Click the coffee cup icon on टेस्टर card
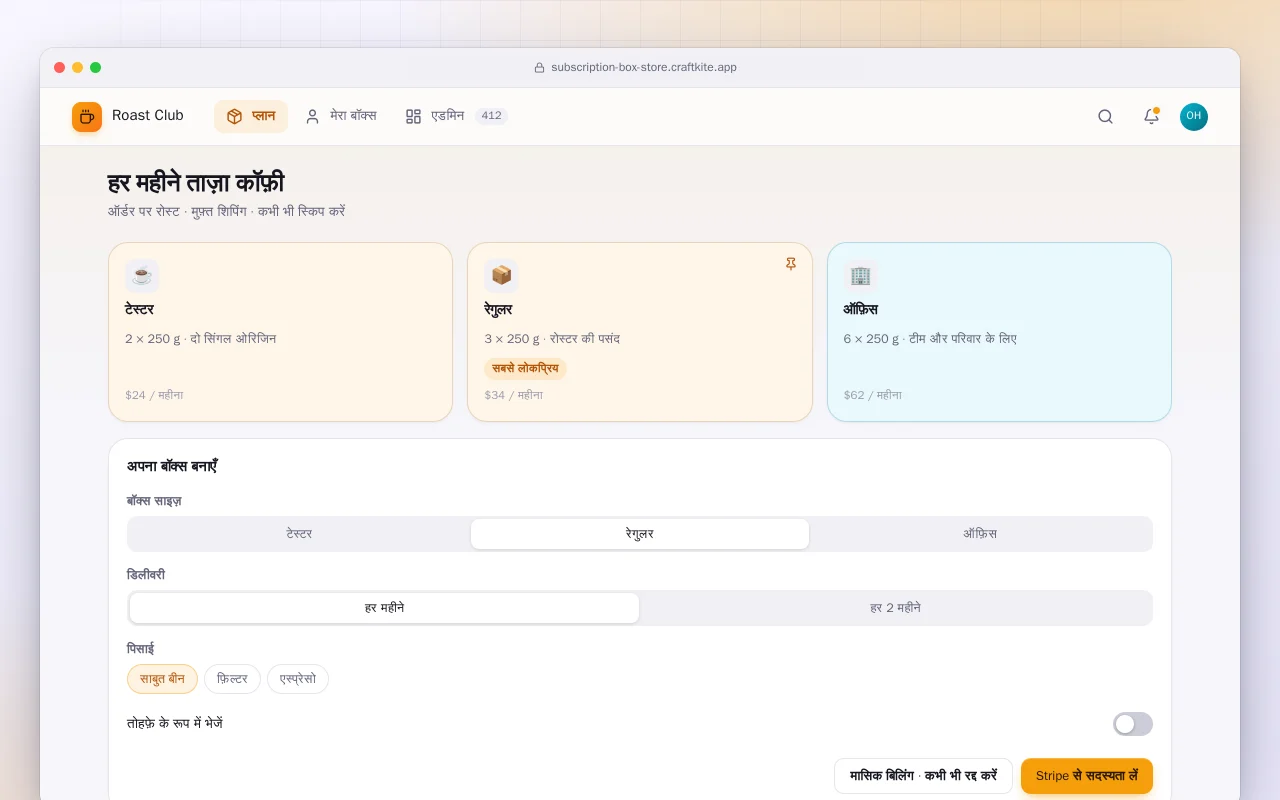This screenshot has height=800, width=1280. (x=142, y=275)
